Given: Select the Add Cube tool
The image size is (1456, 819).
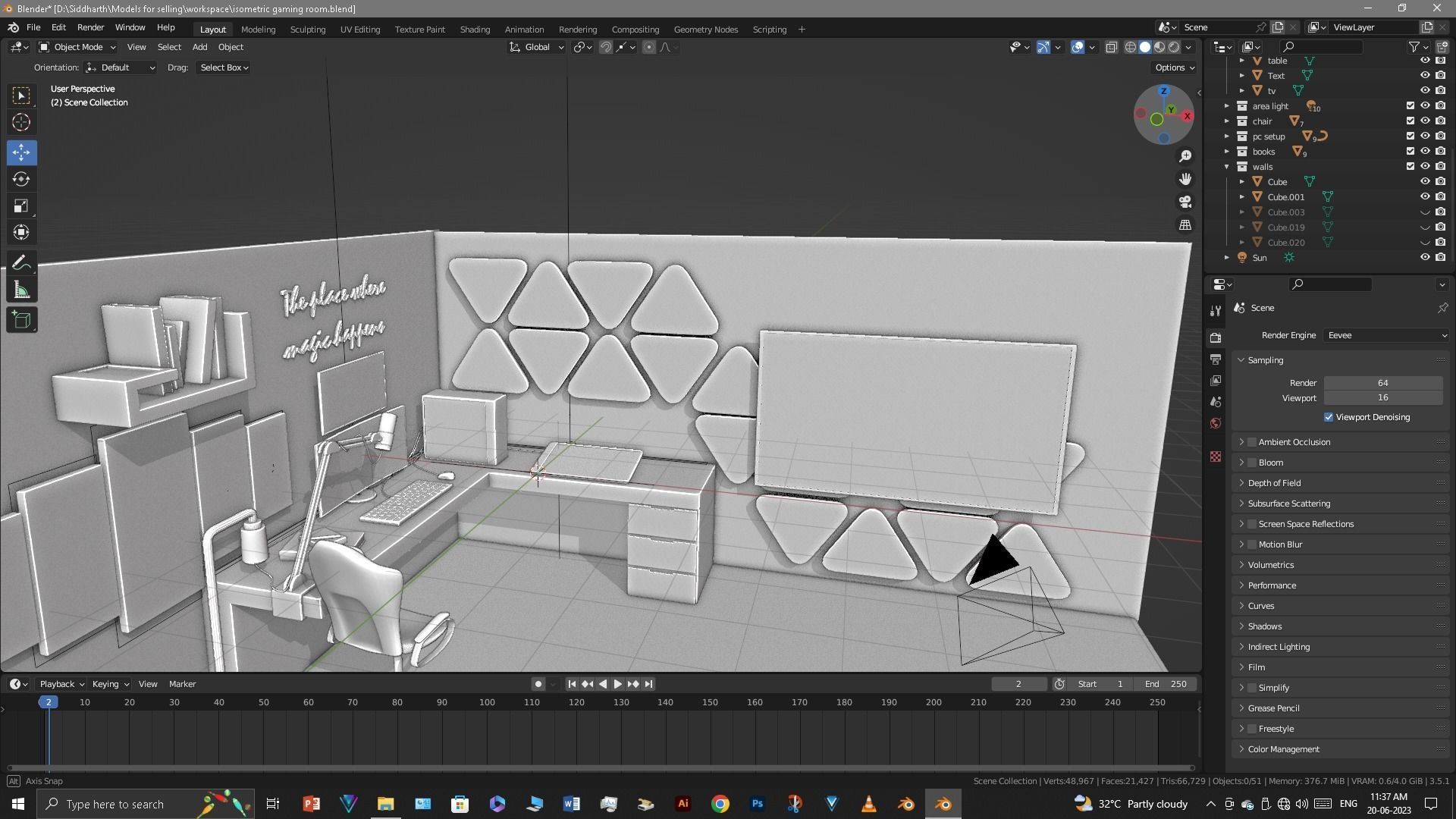Looking at the screenshot, I should pyautogui.click(x=21, y=320).
